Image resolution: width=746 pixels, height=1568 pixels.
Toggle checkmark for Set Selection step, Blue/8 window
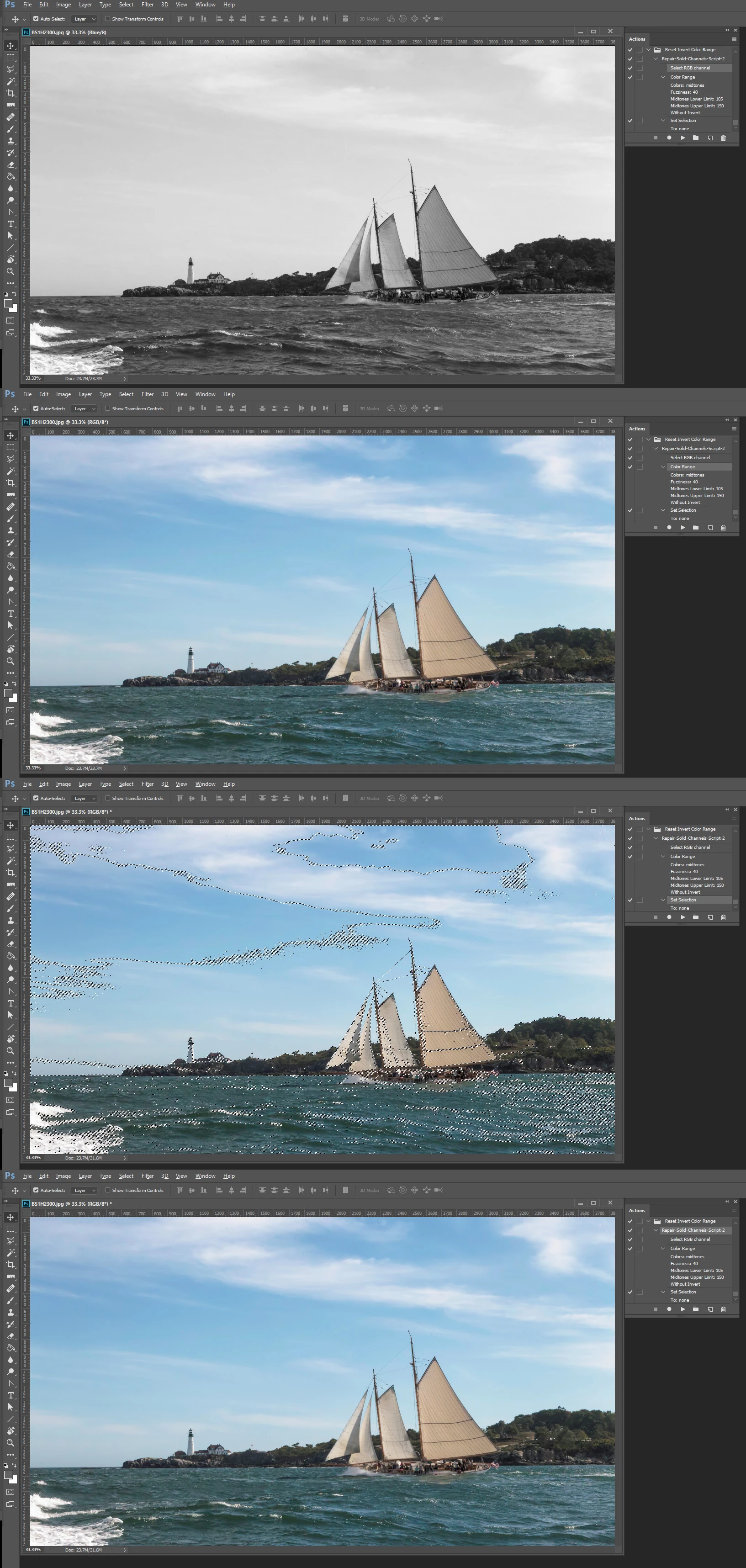(630, 121)
